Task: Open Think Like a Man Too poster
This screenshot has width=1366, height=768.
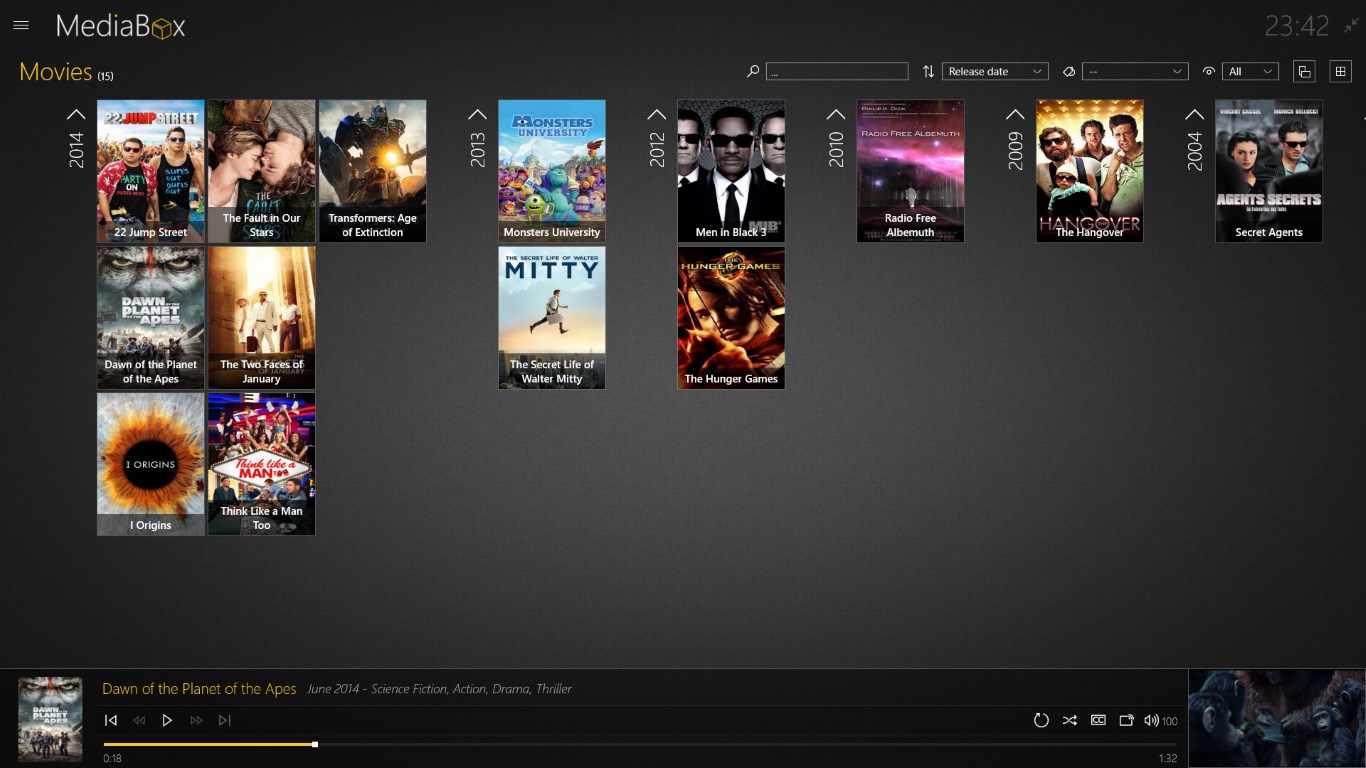Action: coord(262,464)
